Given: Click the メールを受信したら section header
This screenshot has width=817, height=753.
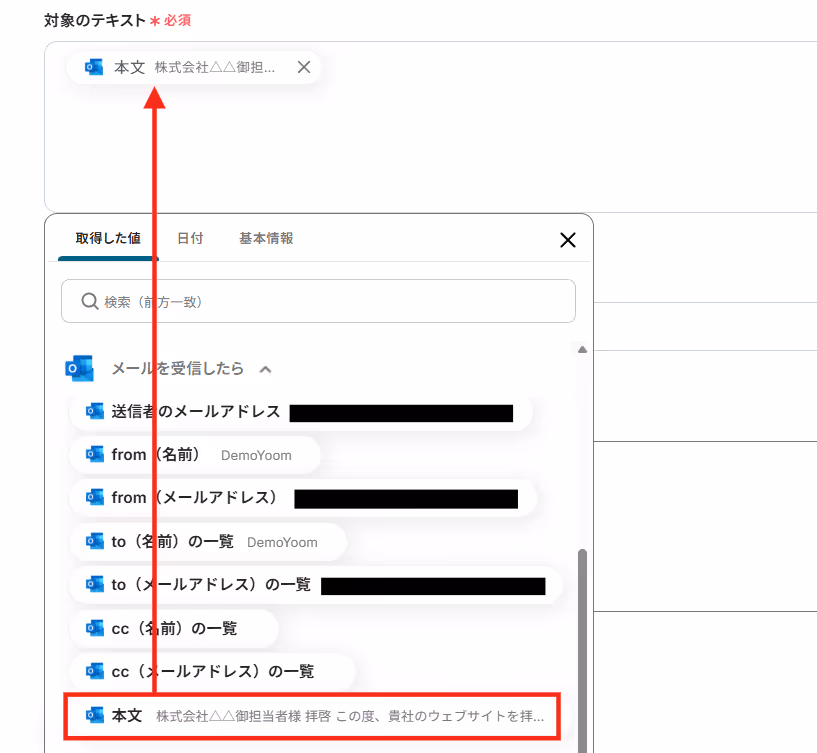Looking at the screenshot, I should tap(178, 368).
